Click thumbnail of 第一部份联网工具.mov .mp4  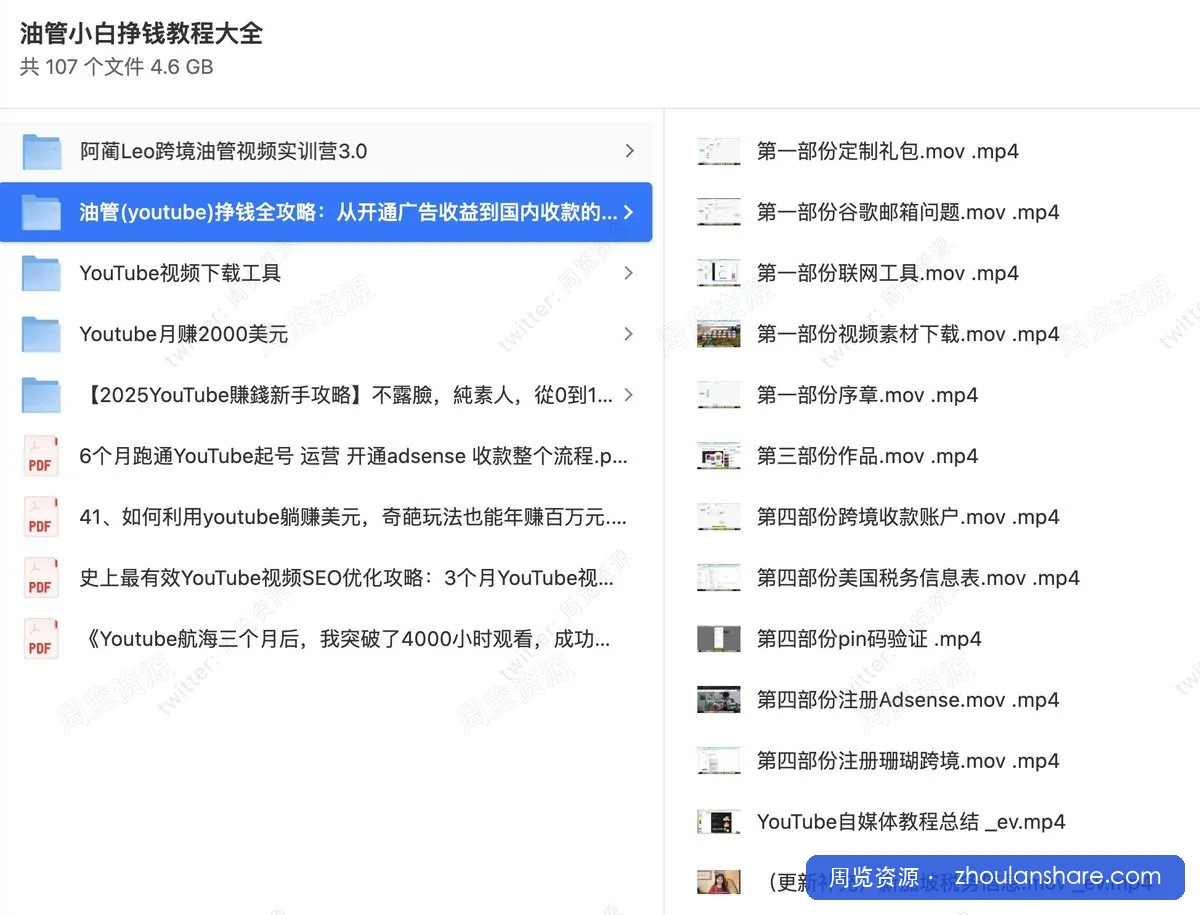[x=718, y=273]
